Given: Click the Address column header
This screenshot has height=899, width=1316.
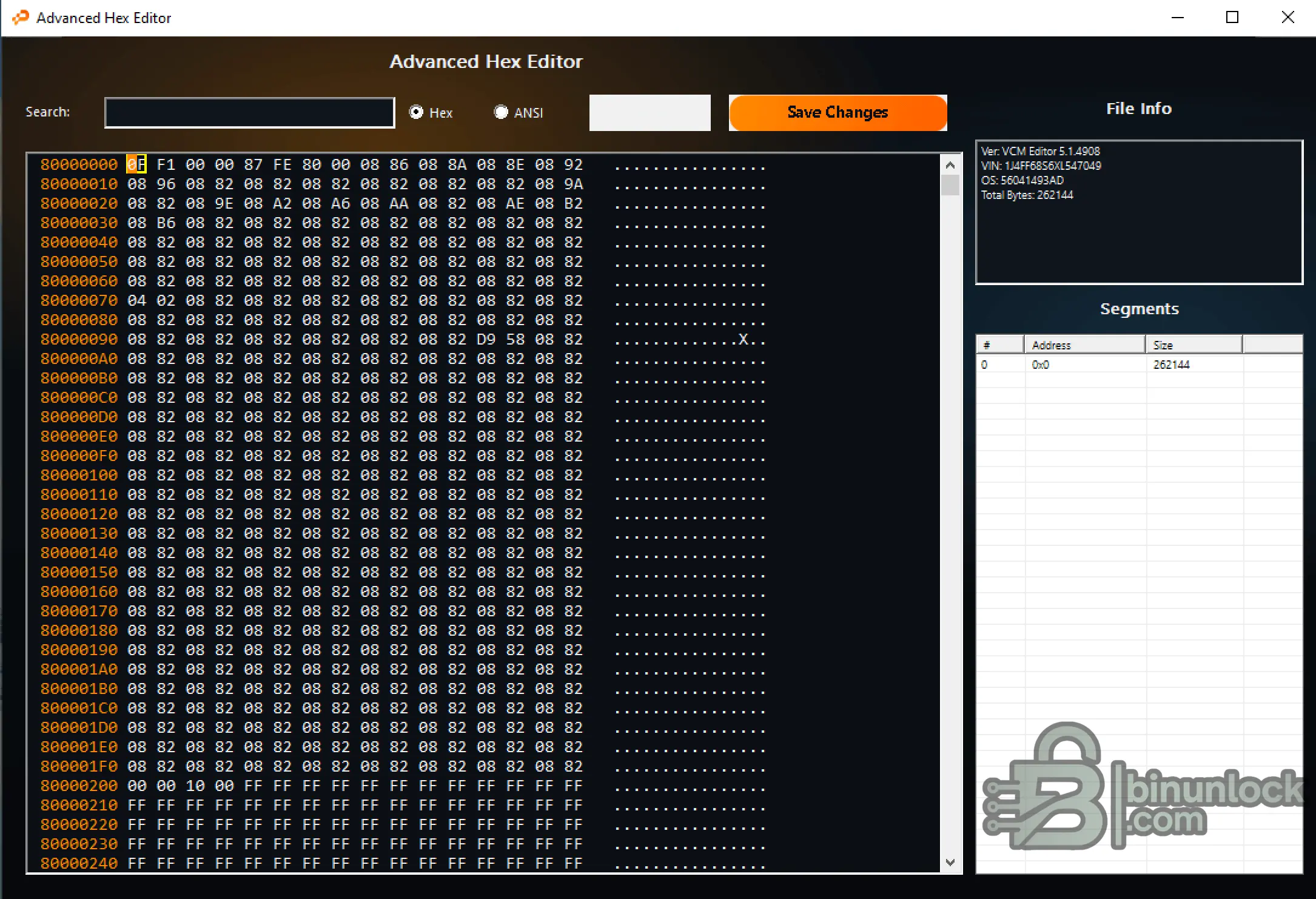Looking at the screenshot, I should coord(1084,345).
